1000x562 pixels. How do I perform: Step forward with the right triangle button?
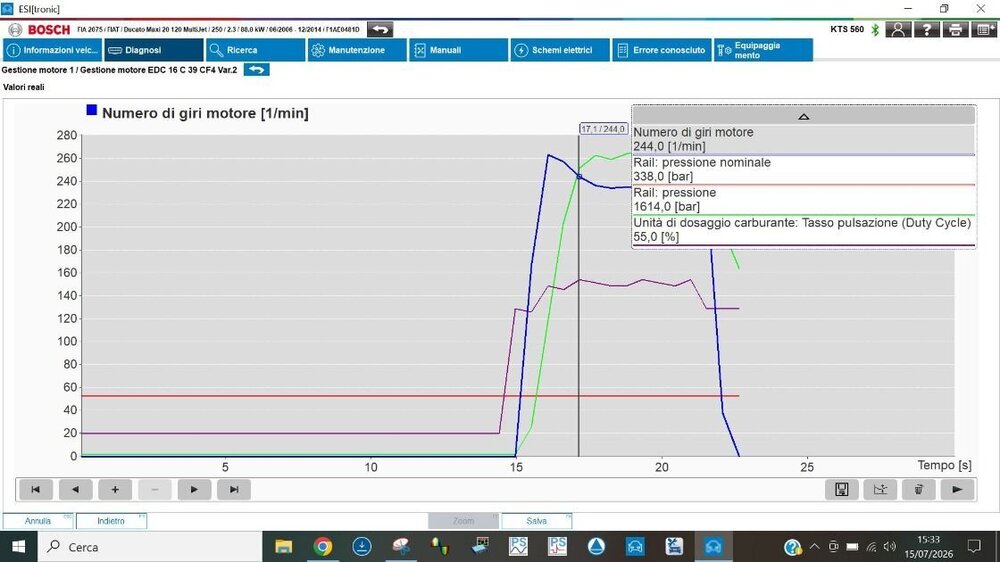click(194, 489)
